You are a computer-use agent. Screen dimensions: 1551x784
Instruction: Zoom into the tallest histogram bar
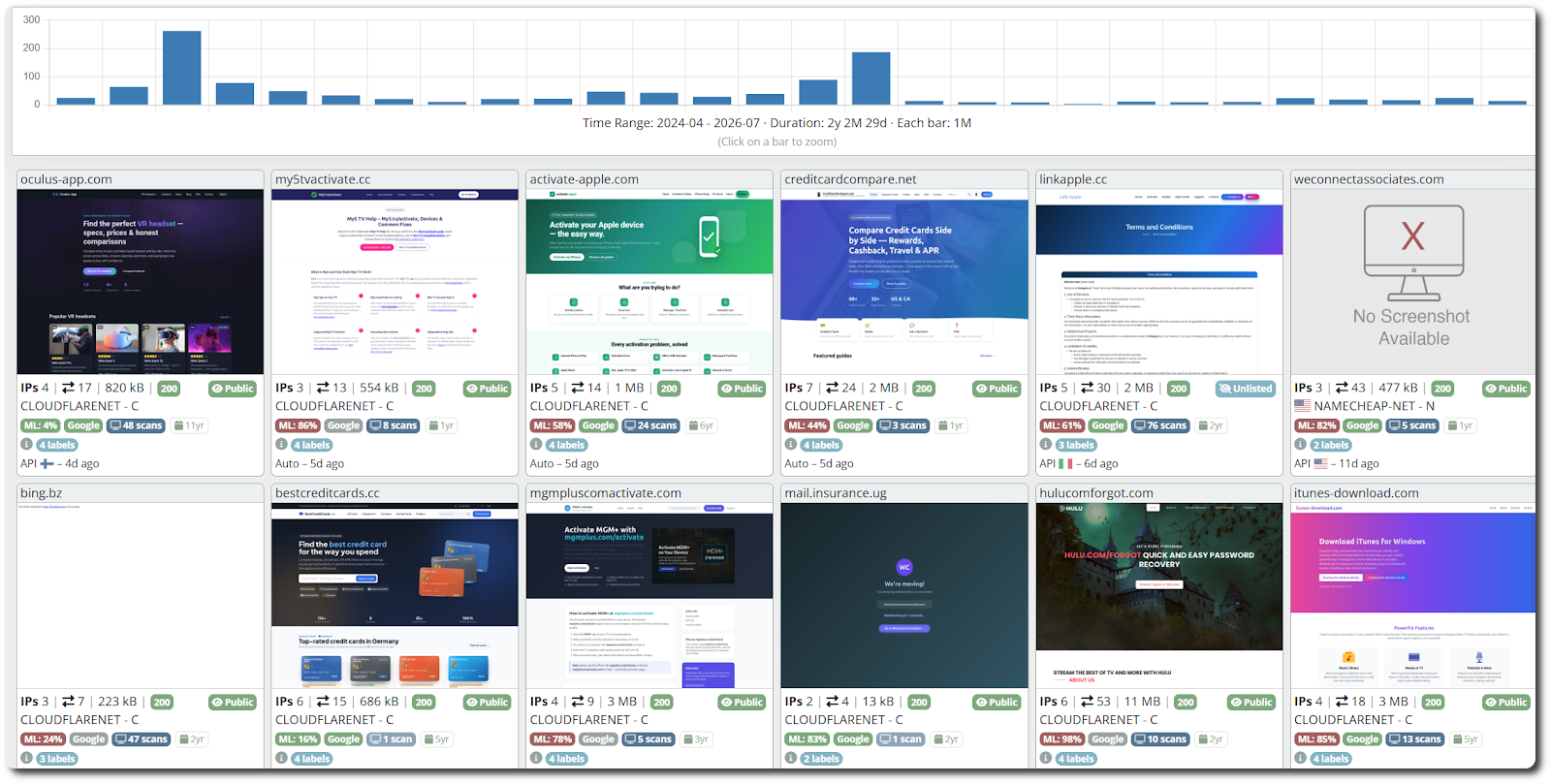(181, 68)
